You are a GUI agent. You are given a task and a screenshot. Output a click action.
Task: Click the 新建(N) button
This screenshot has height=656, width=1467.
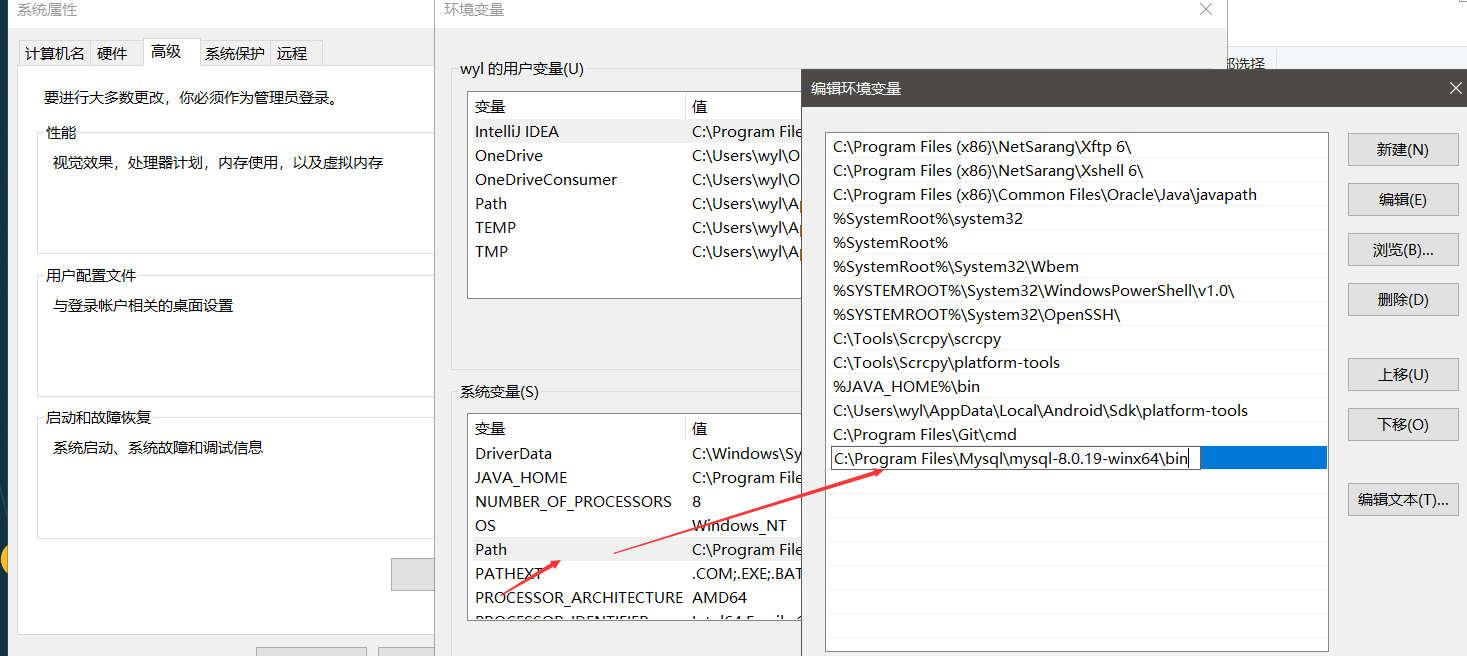coord(1402,150)
